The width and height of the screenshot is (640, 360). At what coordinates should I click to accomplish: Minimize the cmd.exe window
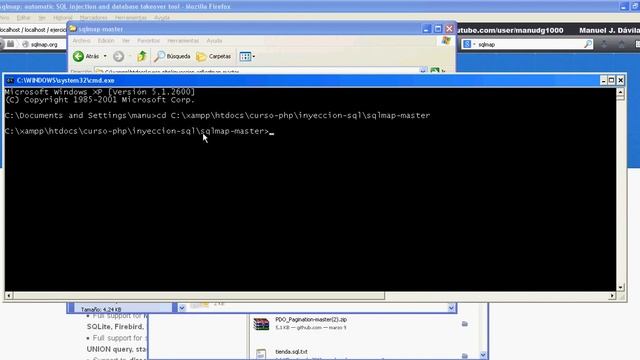click(x=603, y=80)
